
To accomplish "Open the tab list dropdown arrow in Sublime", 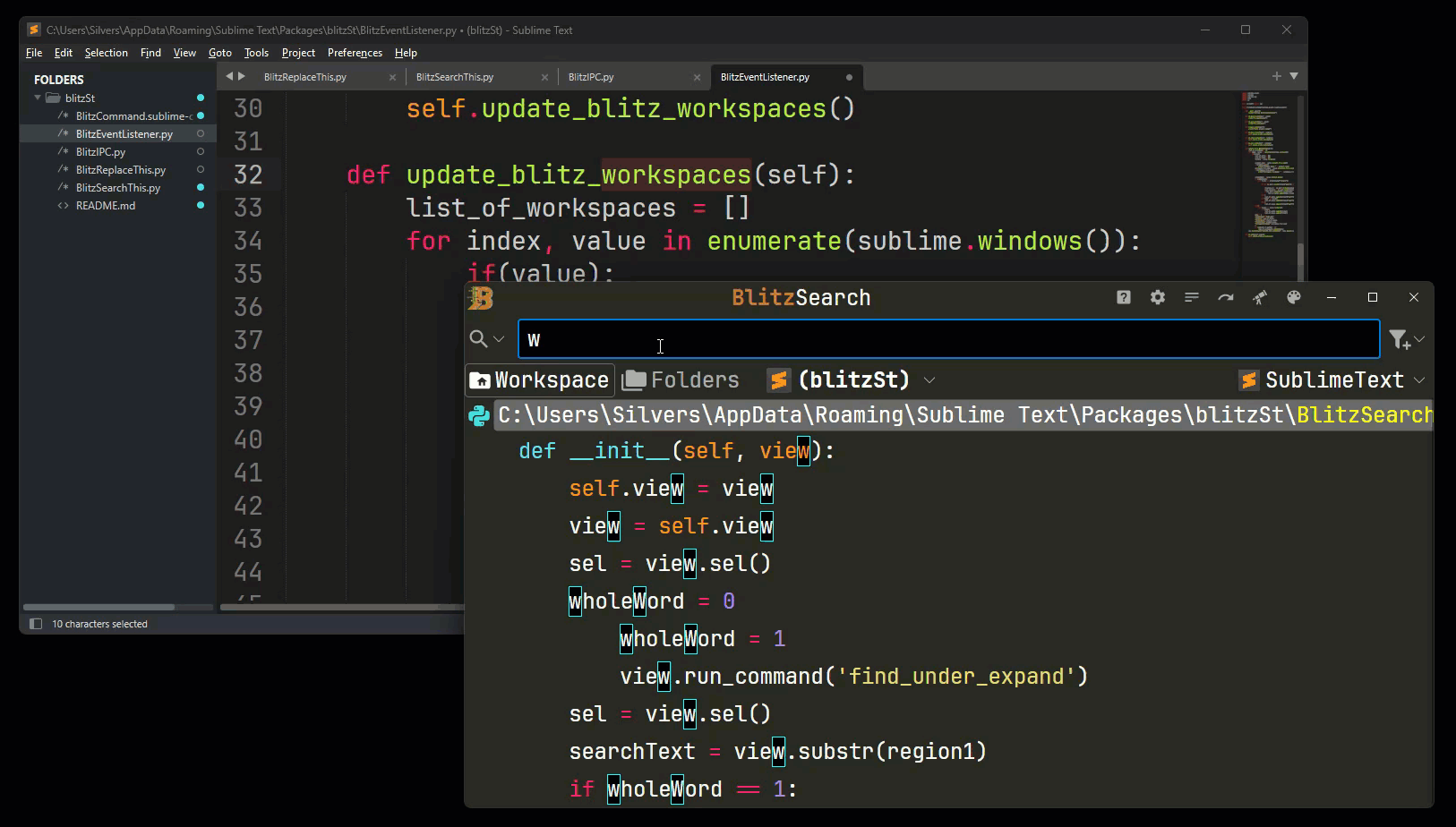I will coord(1294,76).
